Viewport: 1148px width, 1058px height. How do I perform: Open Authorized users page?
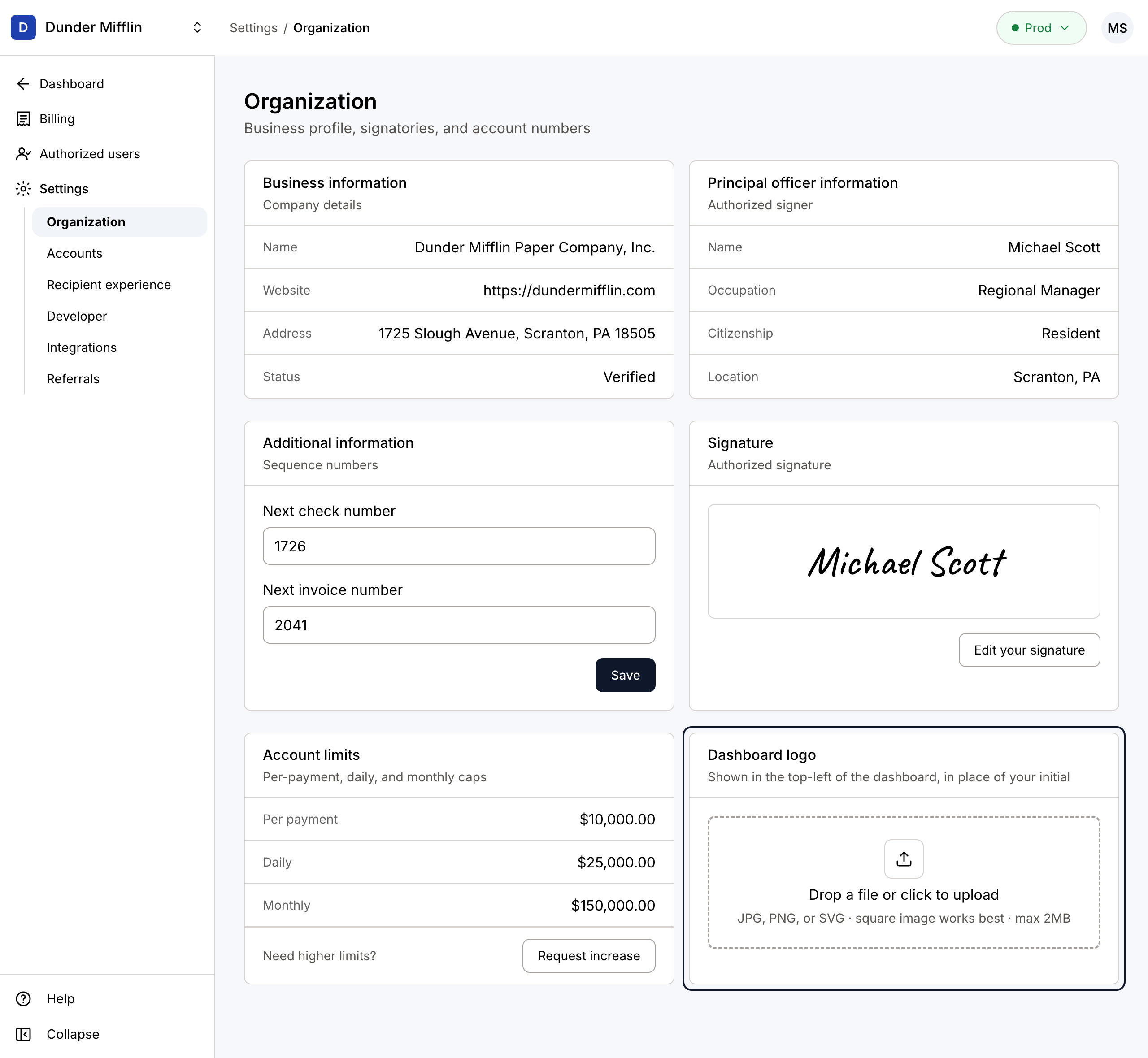[90, 154]
